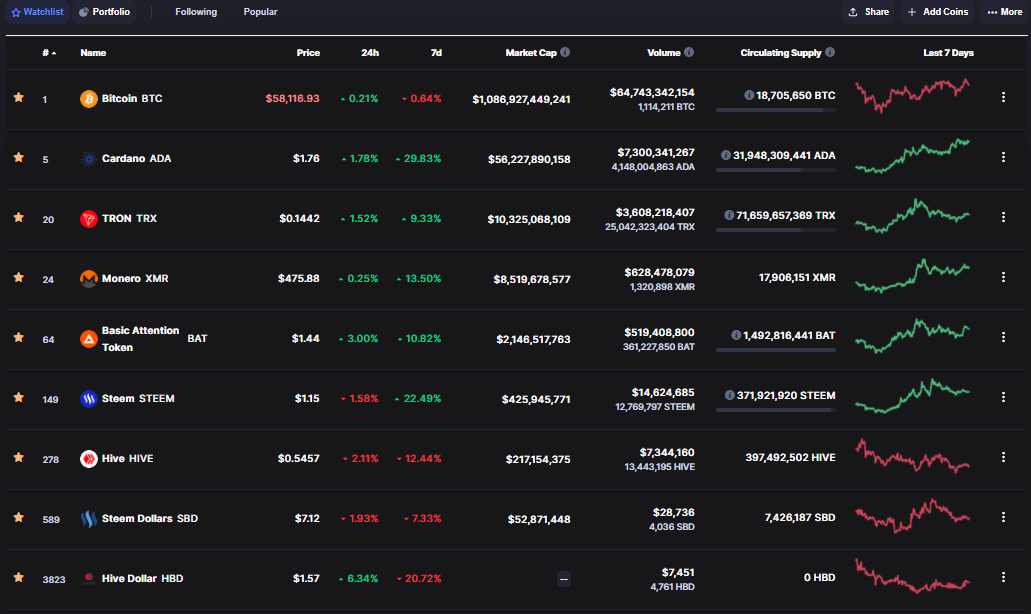Click the Market Cap info icon
The width and height of the screenshot is (1031, 614).
[565, 53]
